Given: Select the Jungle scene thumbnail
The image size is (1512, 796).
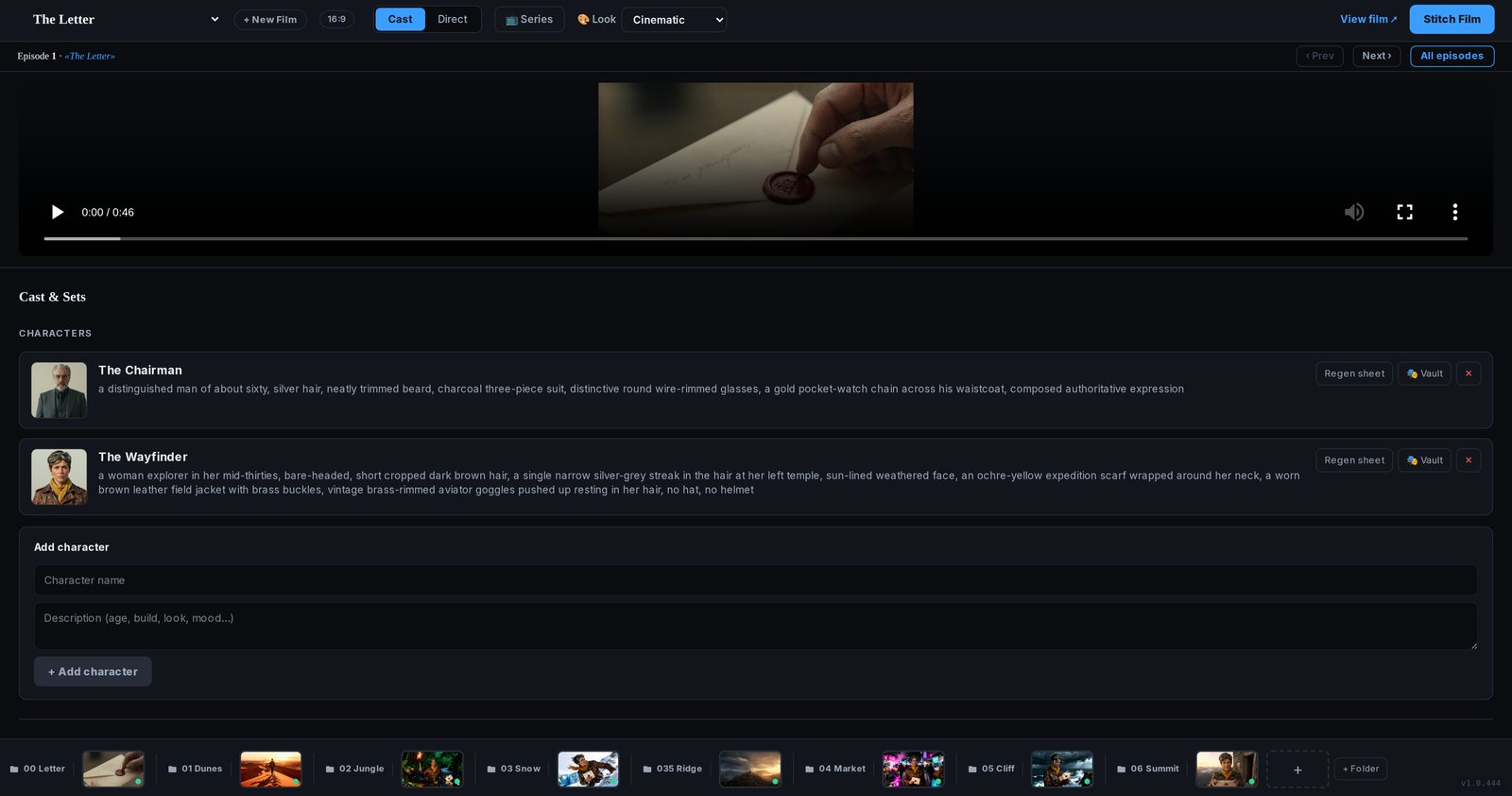Looking at the screenshot, I should click(x=432, y=769).
